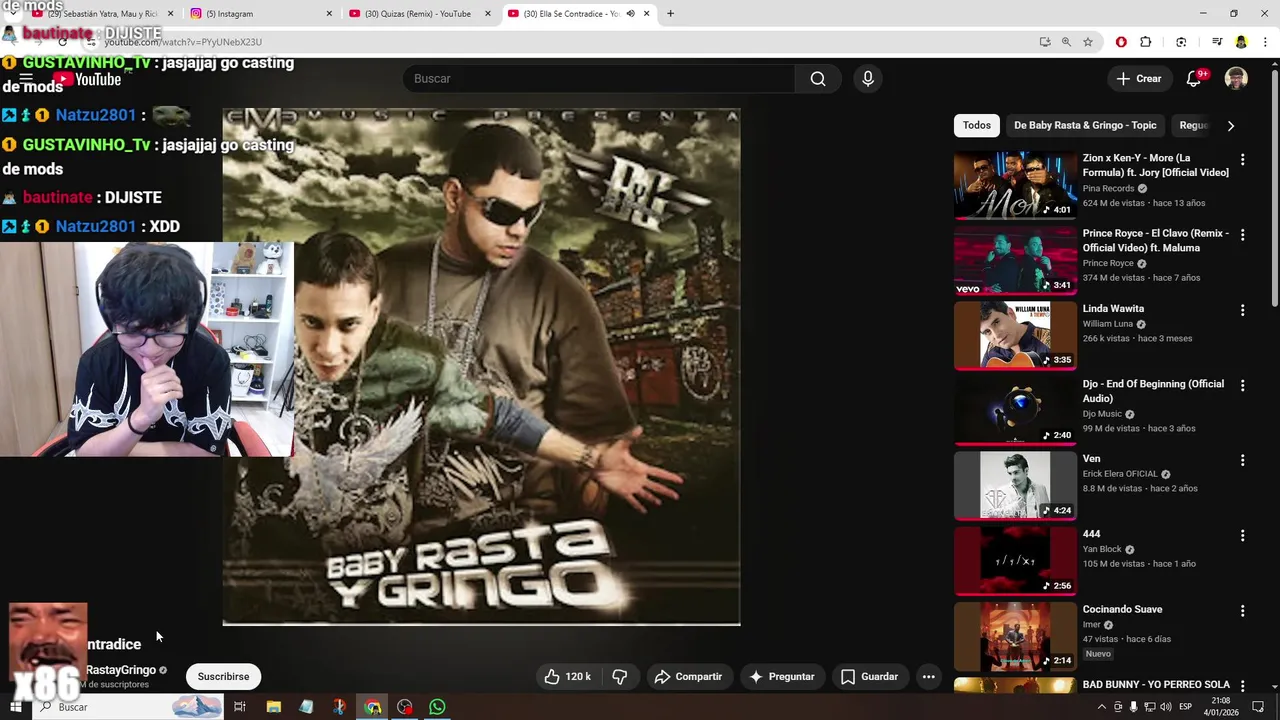Open options menu for Ven video

(x=1242, y=460)
